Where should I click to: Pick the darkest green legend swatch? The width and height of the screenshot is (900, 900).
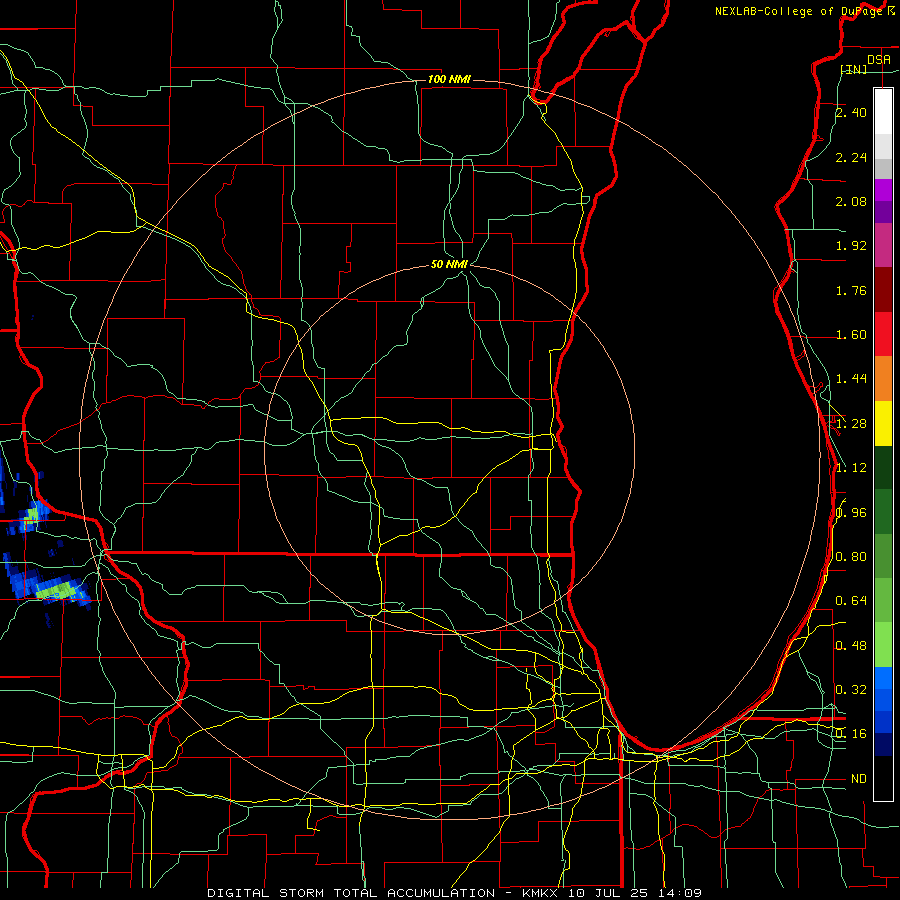coord(883,467)
